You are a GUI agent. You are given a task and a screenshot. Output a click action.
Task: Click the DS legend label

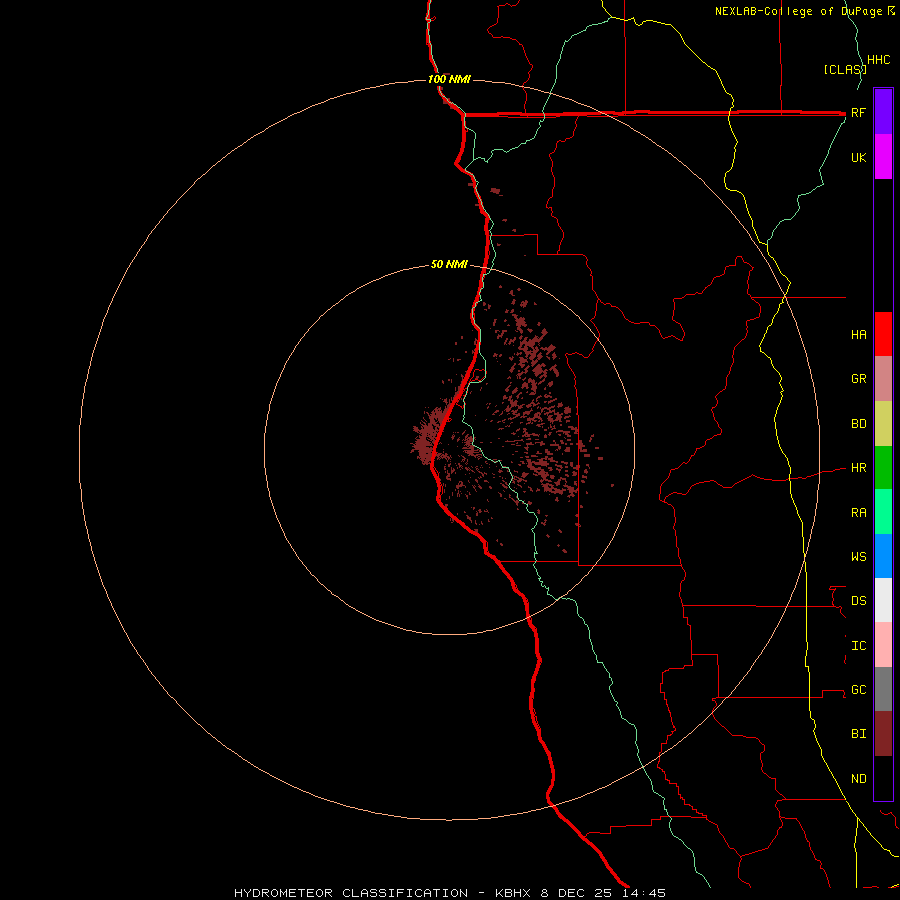(x=858, y=601)
